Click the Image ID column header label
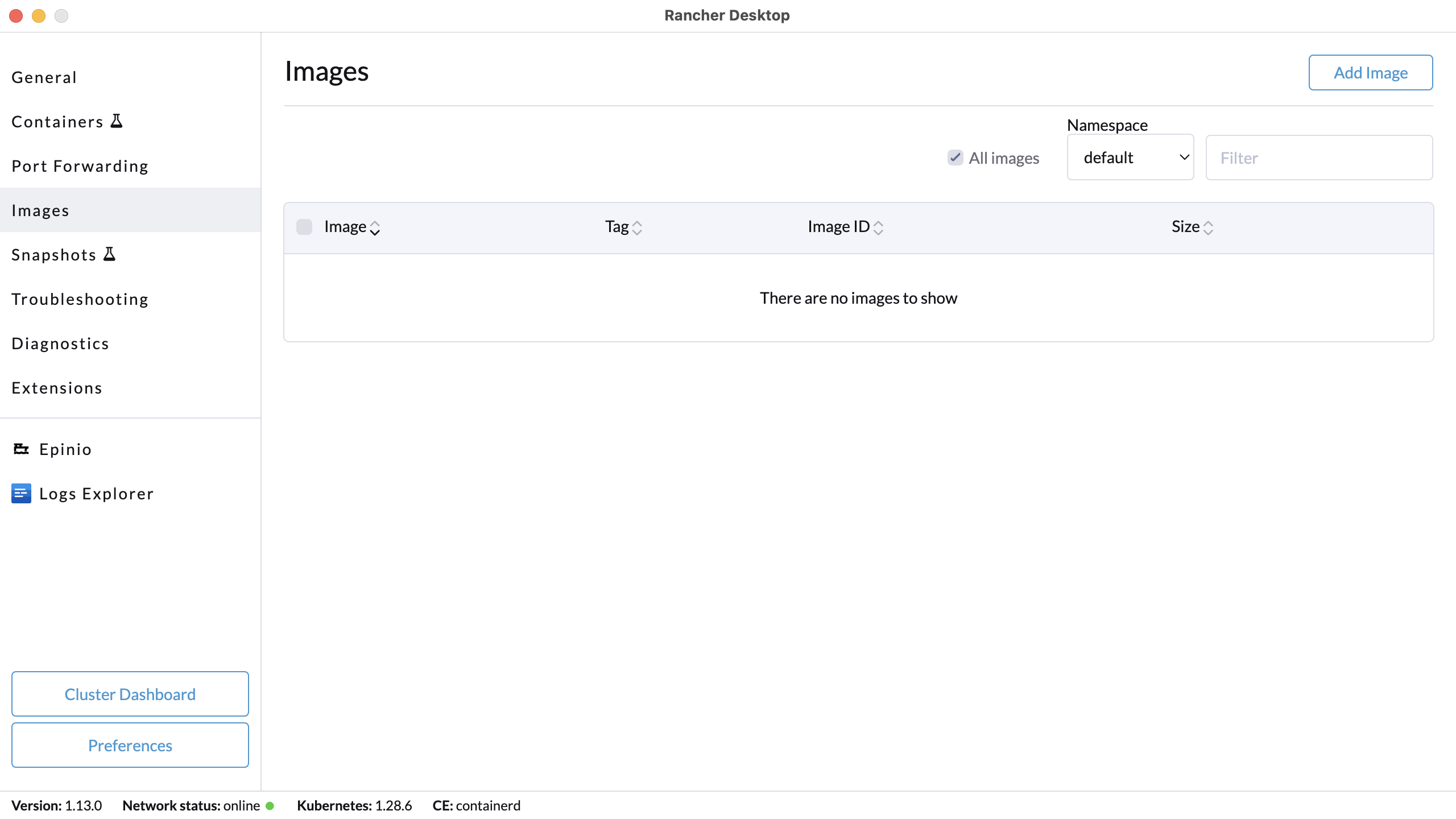1456x819 pixels. [839, 227]
